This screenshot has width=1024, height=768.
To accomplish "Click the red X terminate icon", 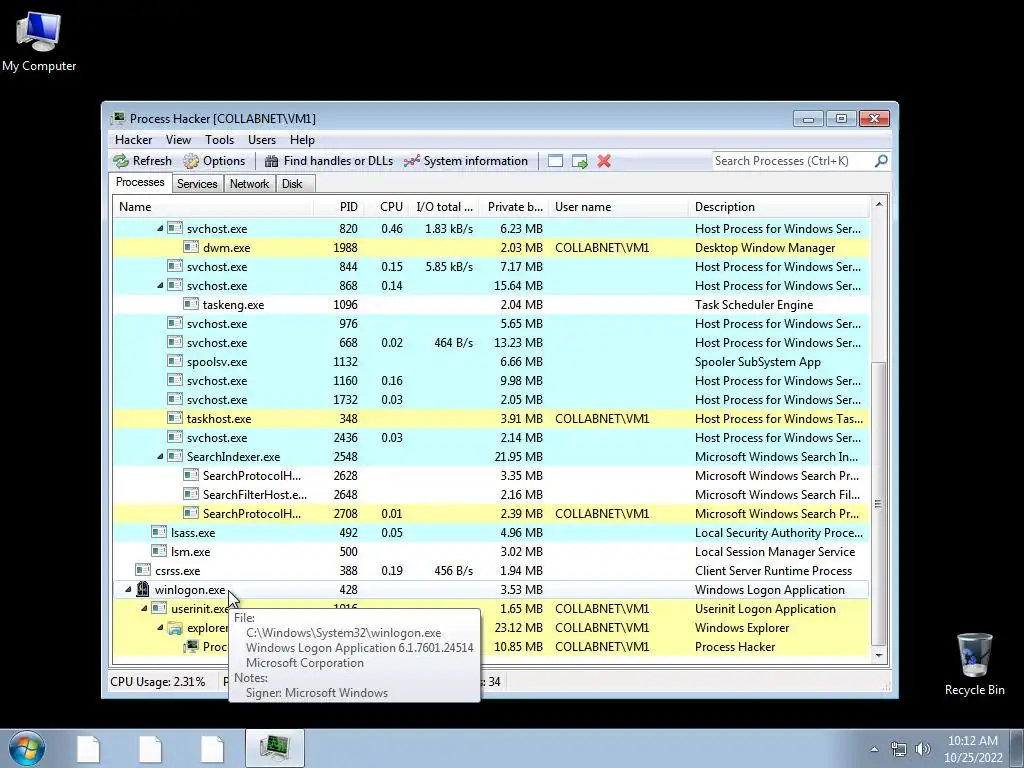I will [x=604, y=161].
